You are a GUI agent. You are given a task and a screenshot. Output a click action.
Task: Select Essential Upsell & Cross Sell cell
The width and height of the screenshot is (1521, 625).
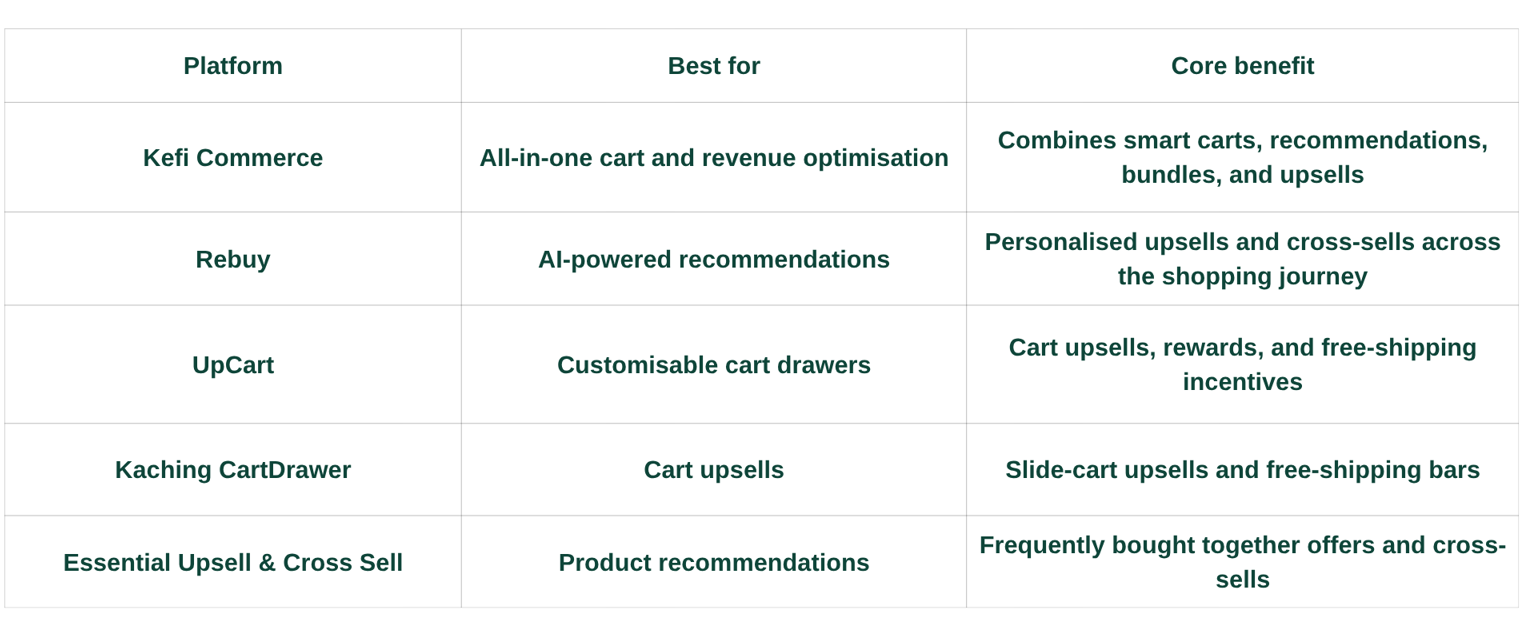(233, 562)
